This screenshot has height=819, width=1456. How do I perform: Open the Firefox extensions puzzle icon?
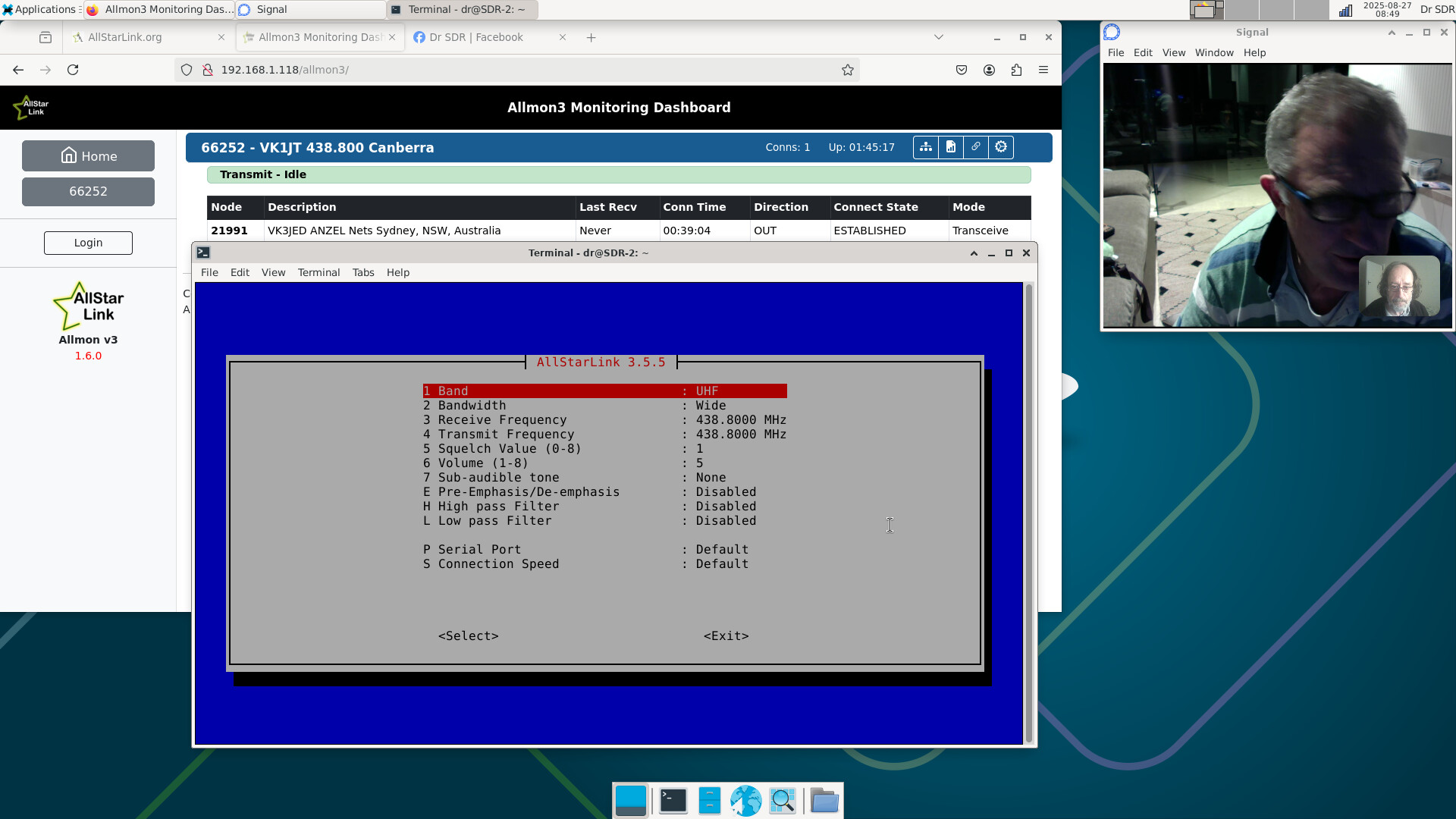click(x=1016, y=70)
